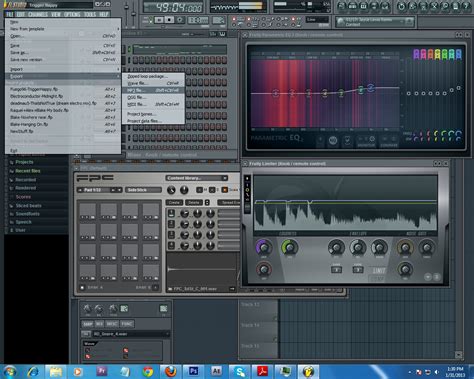
Task: Show the step sequencer via toolbar icon
Action: 352,6
